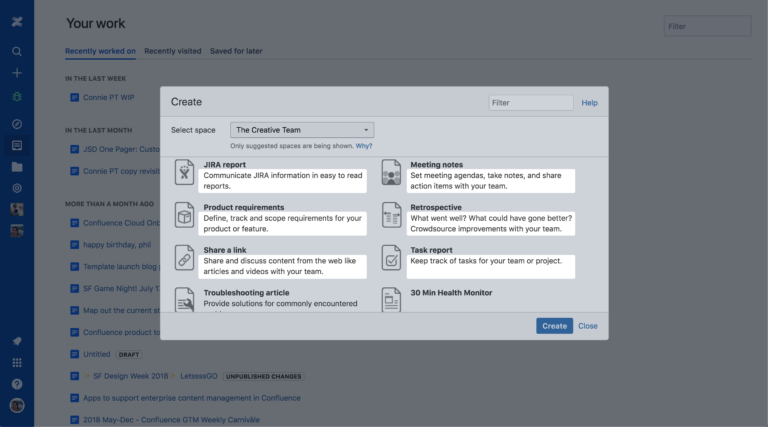Open SF Design Week 2018 LetssssGO page
Image resolution: width=768 pixels, height=427 pixels.
150,376
